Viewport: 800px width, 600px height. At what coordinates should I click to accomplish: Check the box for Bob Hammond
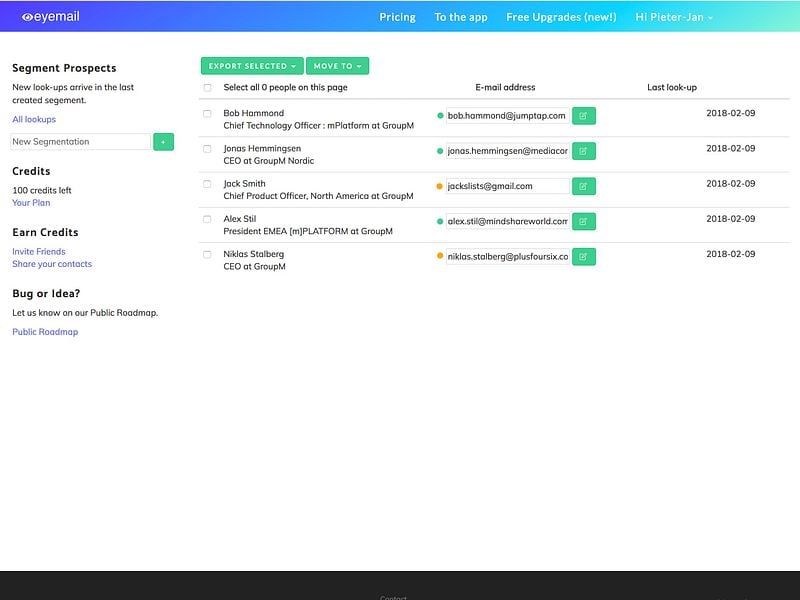tap(207, 113)
